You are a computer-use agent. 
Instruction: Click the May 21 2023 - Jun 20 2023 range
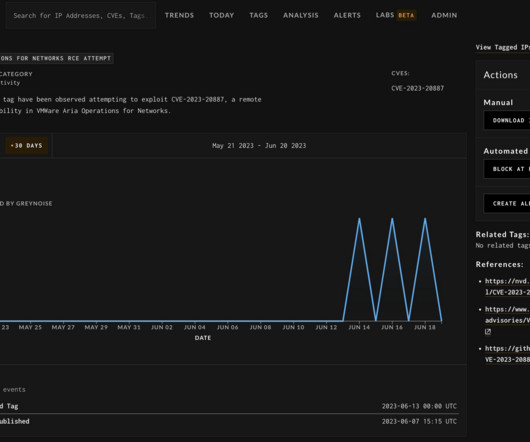[x=259, y=146]
